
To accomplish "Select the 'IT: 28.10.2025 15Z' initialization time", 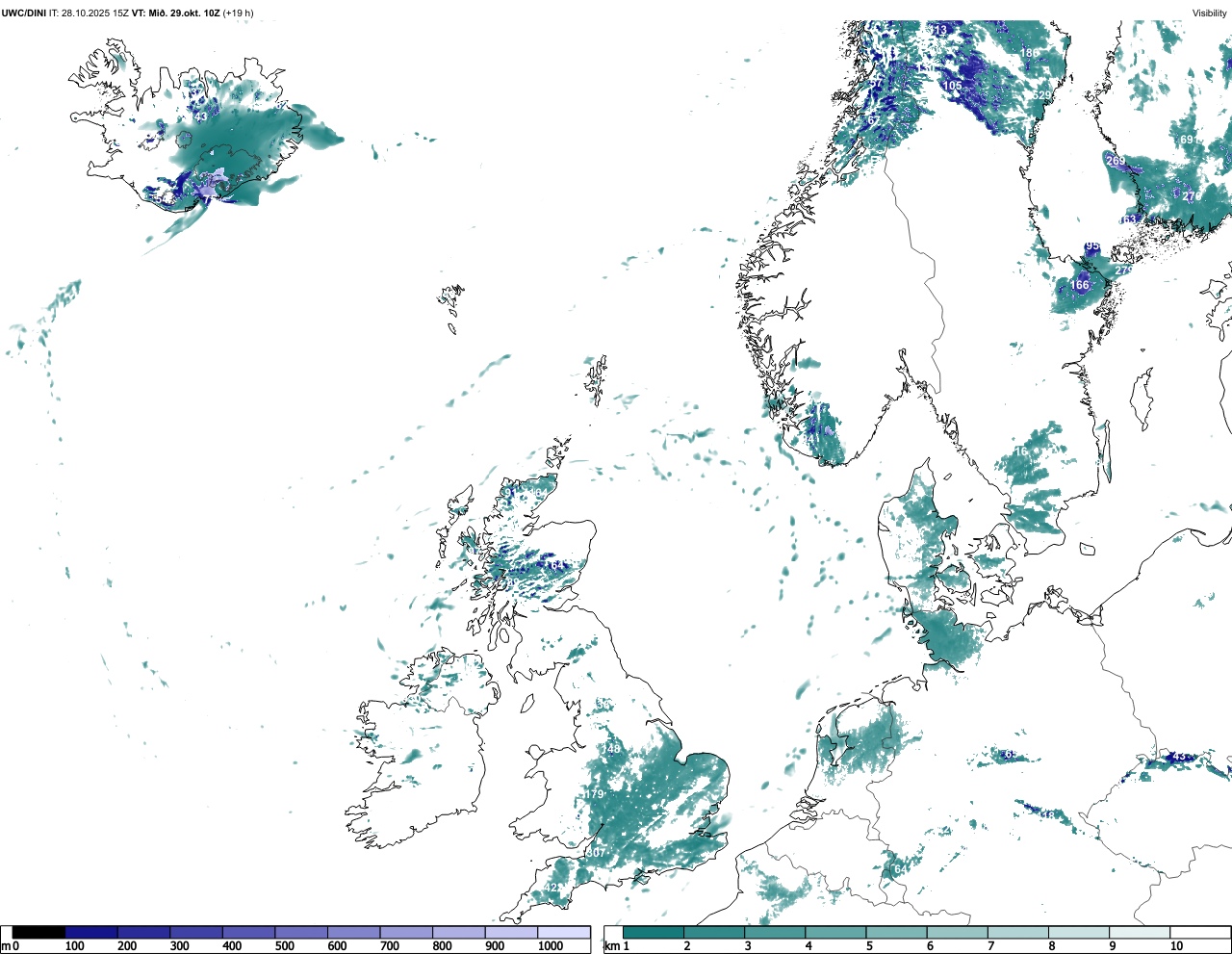I will [90, 13].
